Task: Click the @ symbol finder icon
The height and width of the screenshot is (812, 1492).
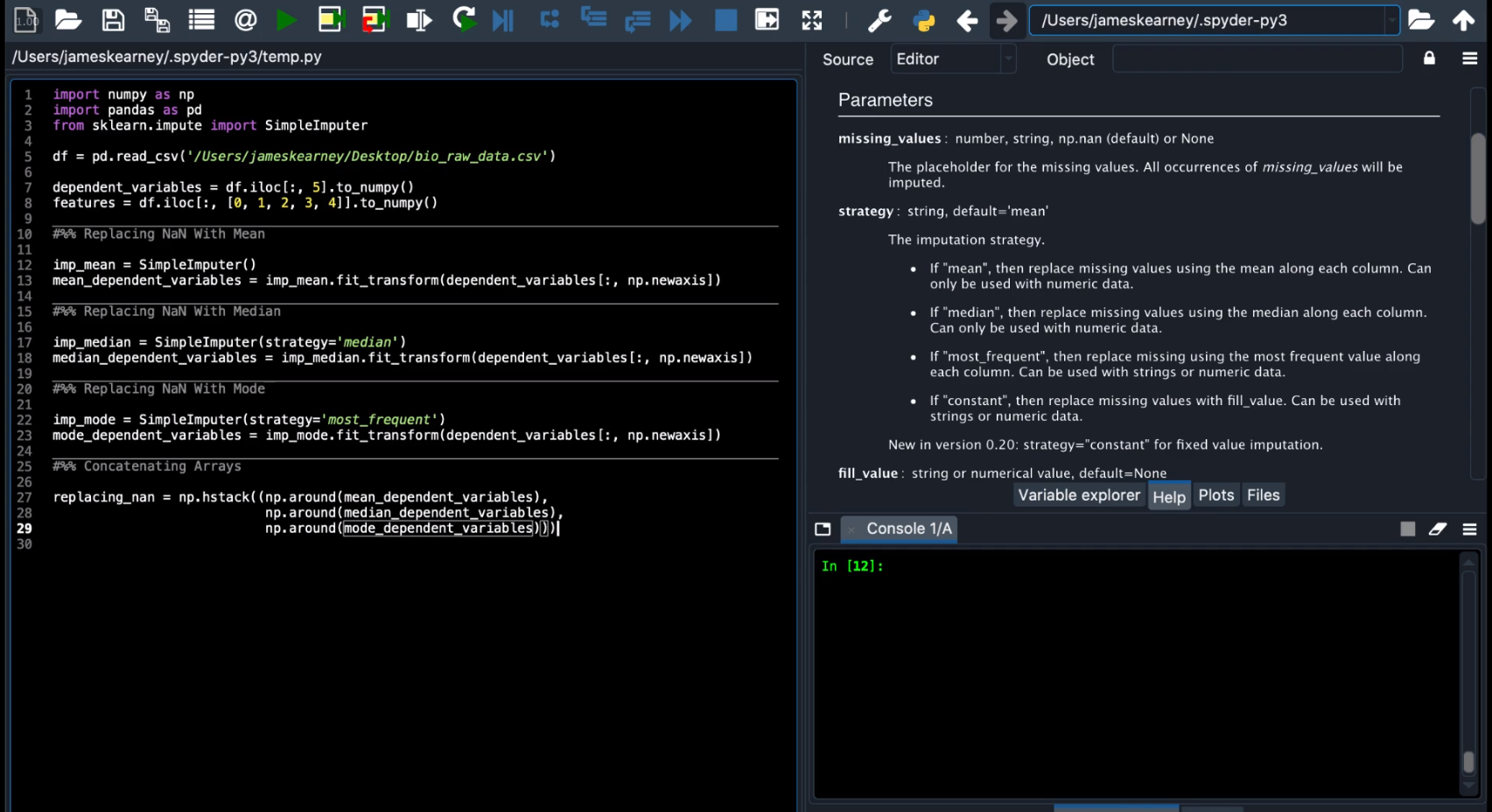Action: pos(246,20)
